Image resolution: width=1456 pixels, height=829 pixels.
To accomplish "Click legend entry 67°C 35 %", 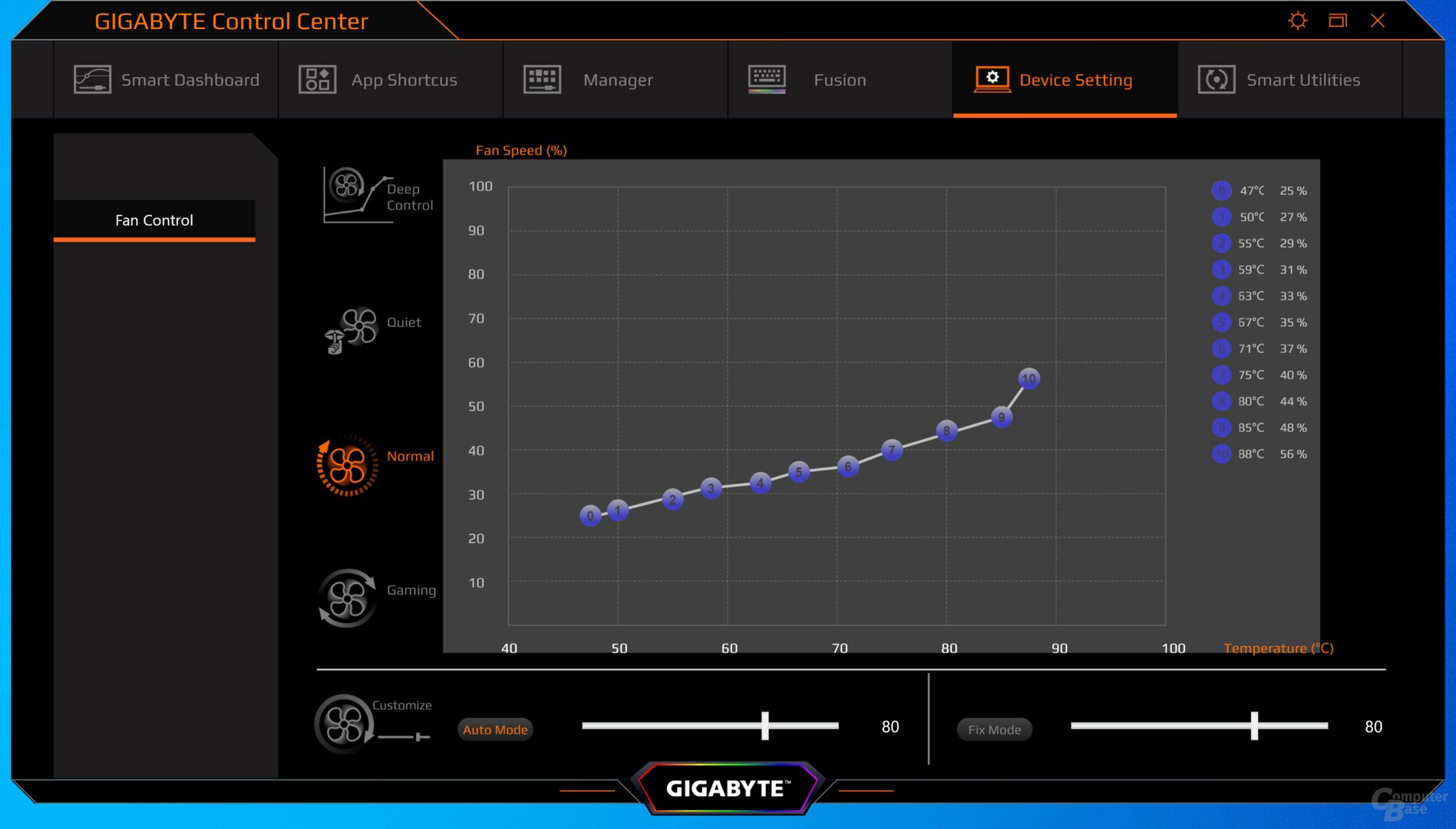I will pyautogui.click(x=1260, y=322).
